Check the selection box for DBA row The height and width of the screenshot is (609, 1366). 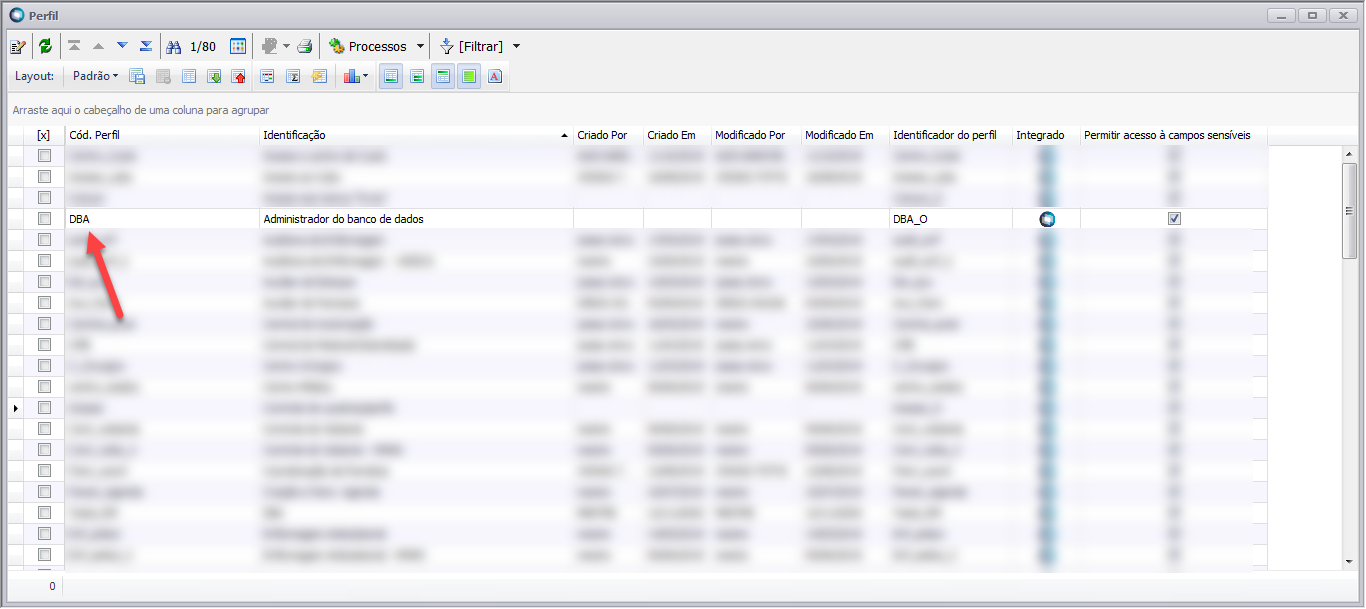(x=44, y=218)
